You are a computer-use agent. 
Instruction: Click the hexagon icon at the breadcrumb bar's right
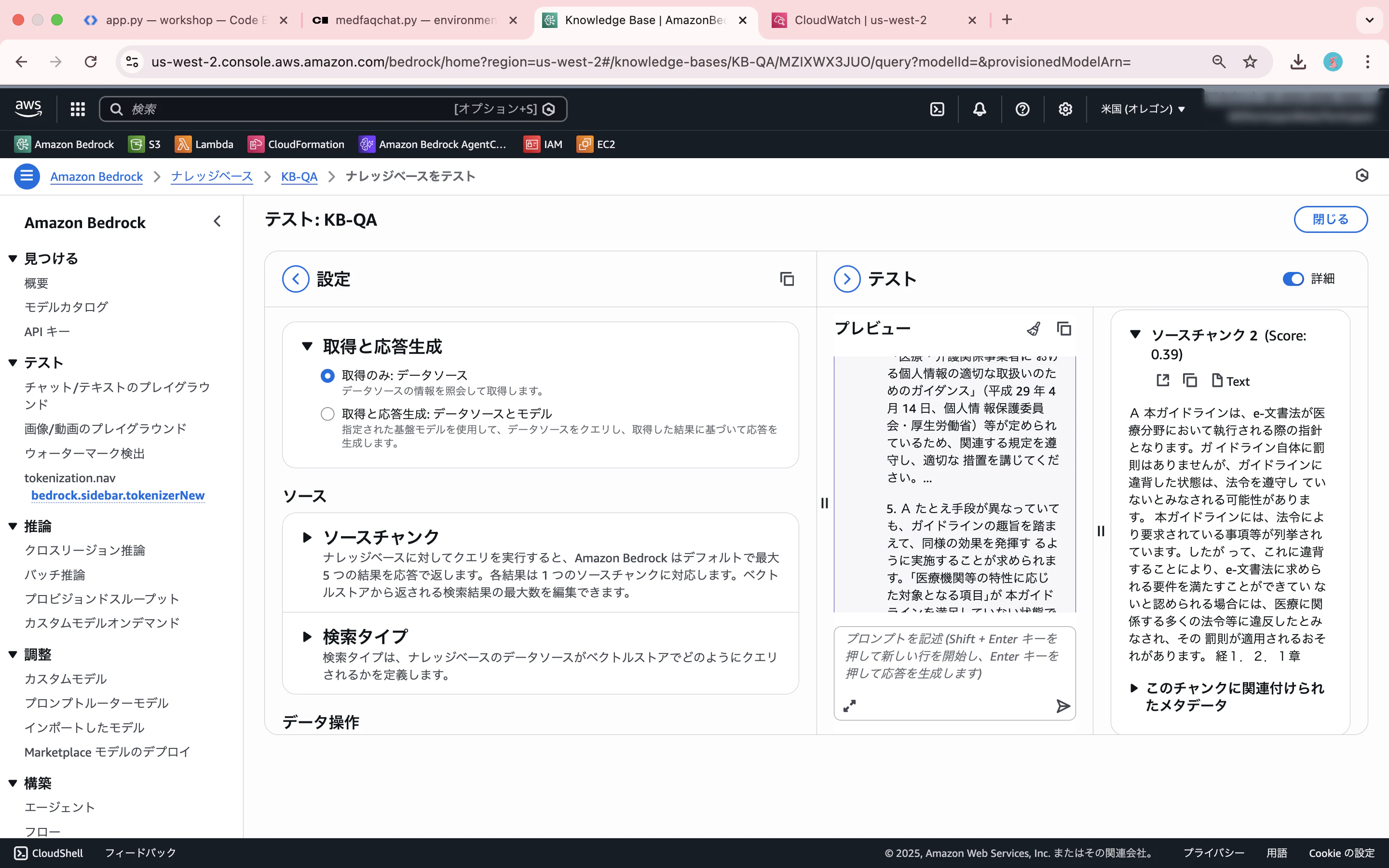point(1362,176)
